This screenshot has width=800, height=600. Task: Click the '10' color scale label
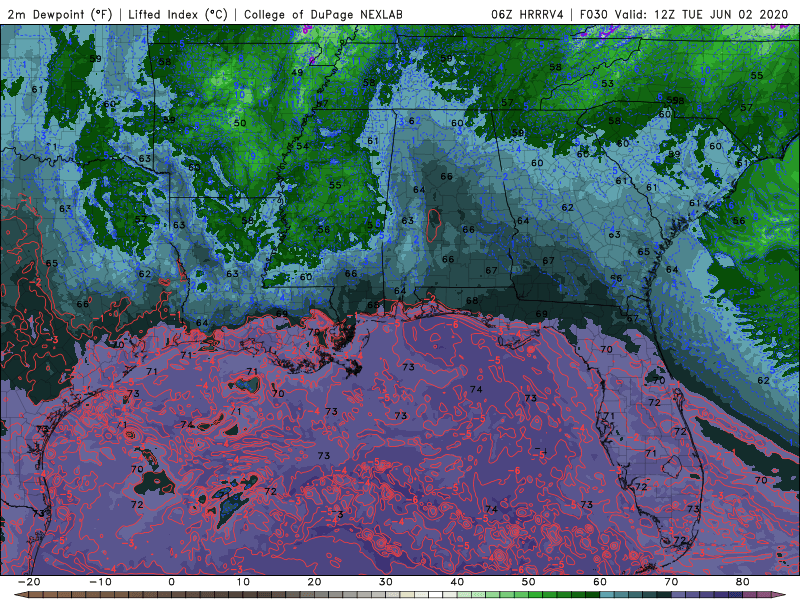coord(243,582)
